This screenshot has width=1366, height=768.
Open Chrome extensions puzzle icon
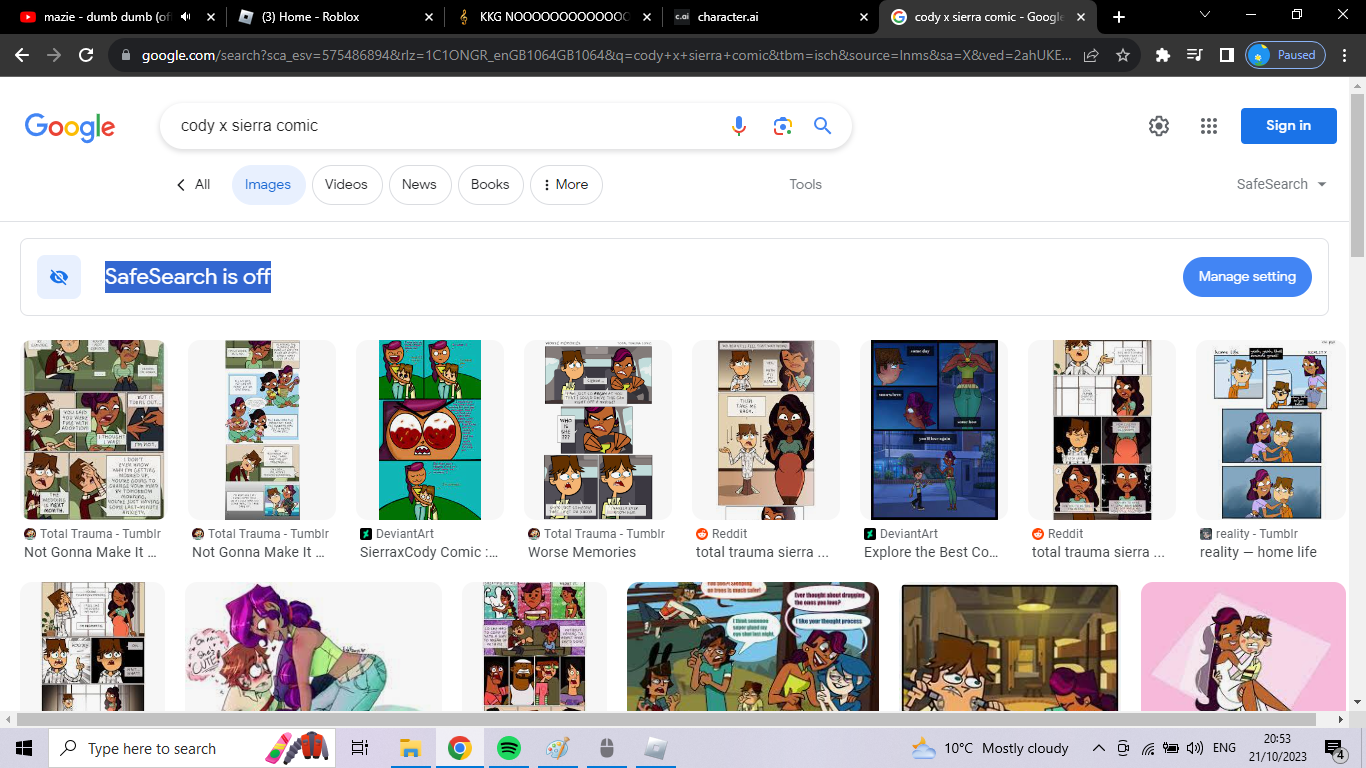(x=1162, y=55)
